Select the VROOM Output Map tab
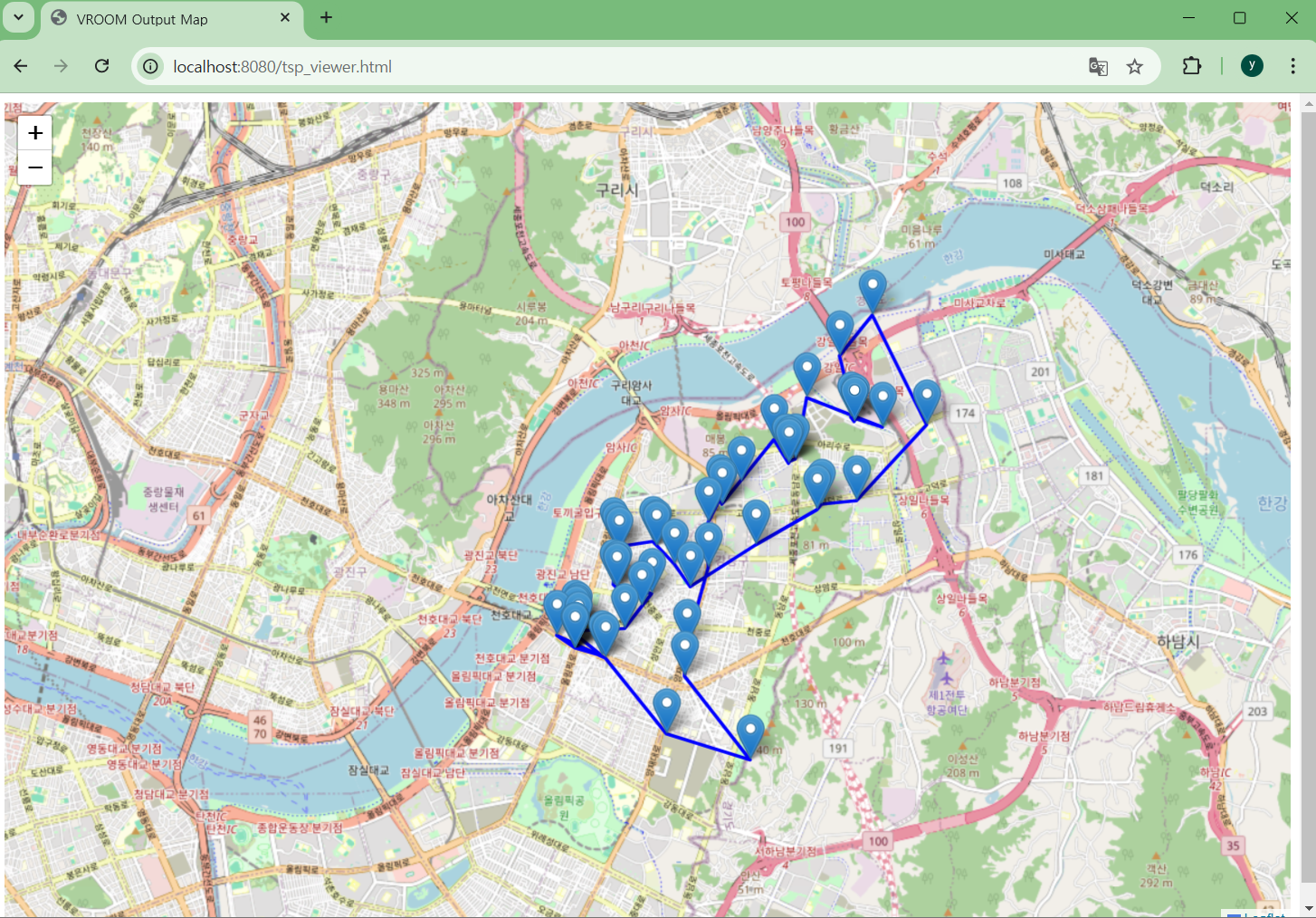The image size is (1316, 918). tap(172, 19)
